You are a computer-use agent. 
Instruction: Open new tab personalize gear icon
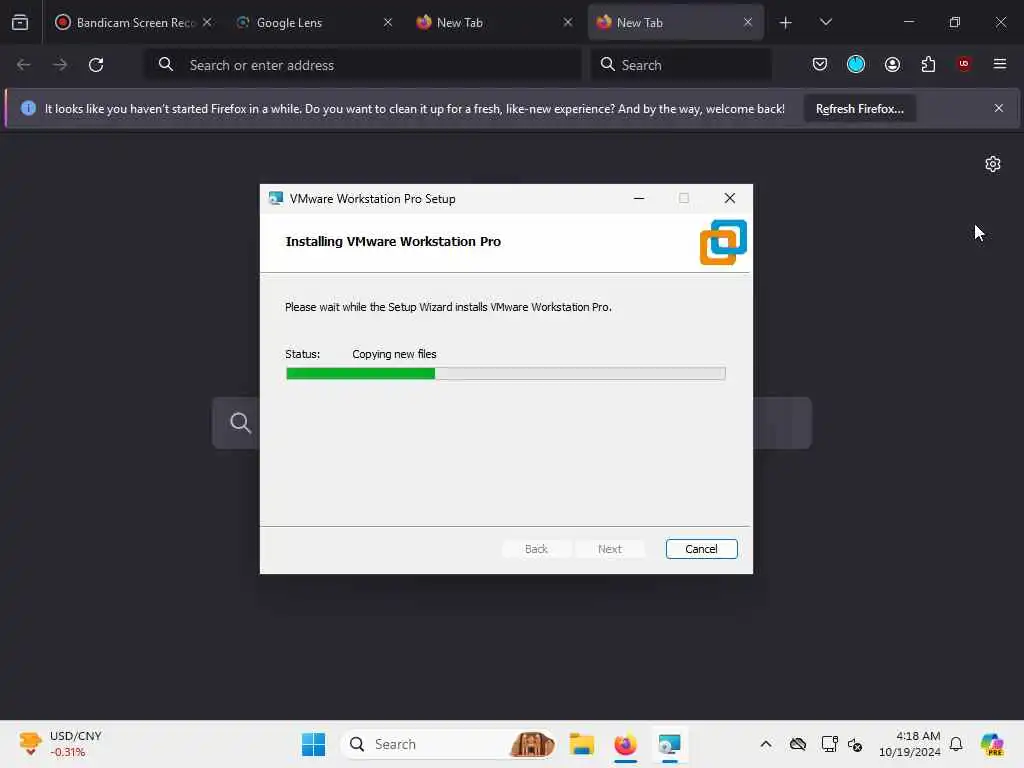click(x=993, y=164)
